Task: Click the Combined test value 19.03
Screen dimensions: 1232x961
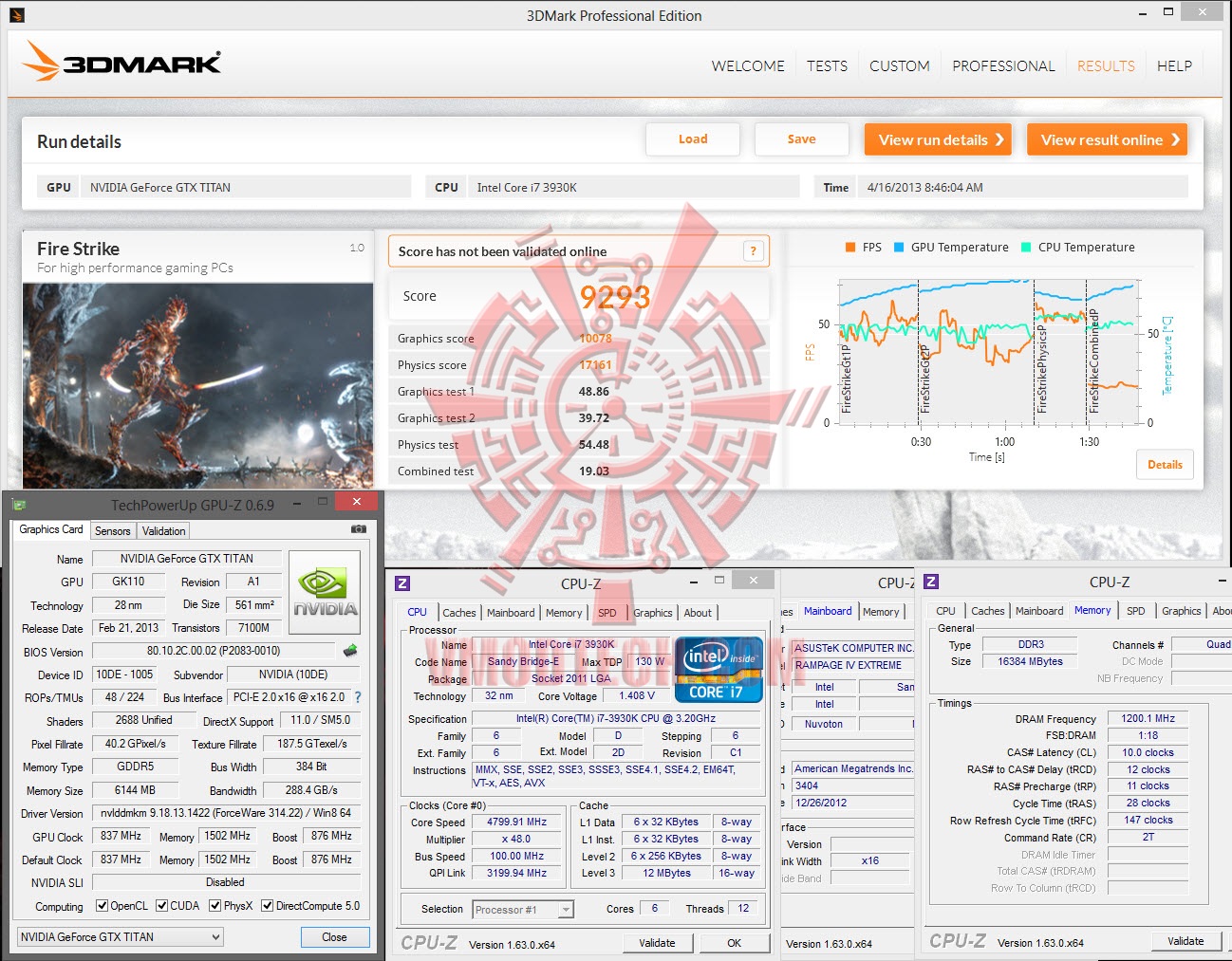Action: (594, 471)
